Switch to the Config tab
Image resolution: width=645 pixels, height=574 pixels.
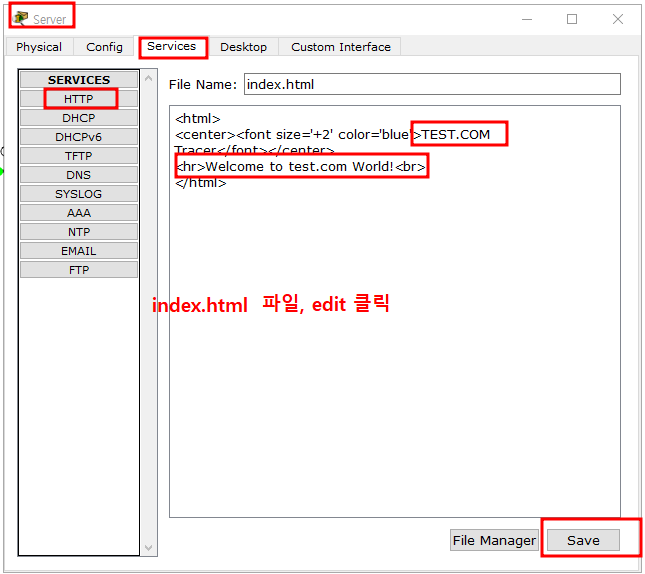104,47
